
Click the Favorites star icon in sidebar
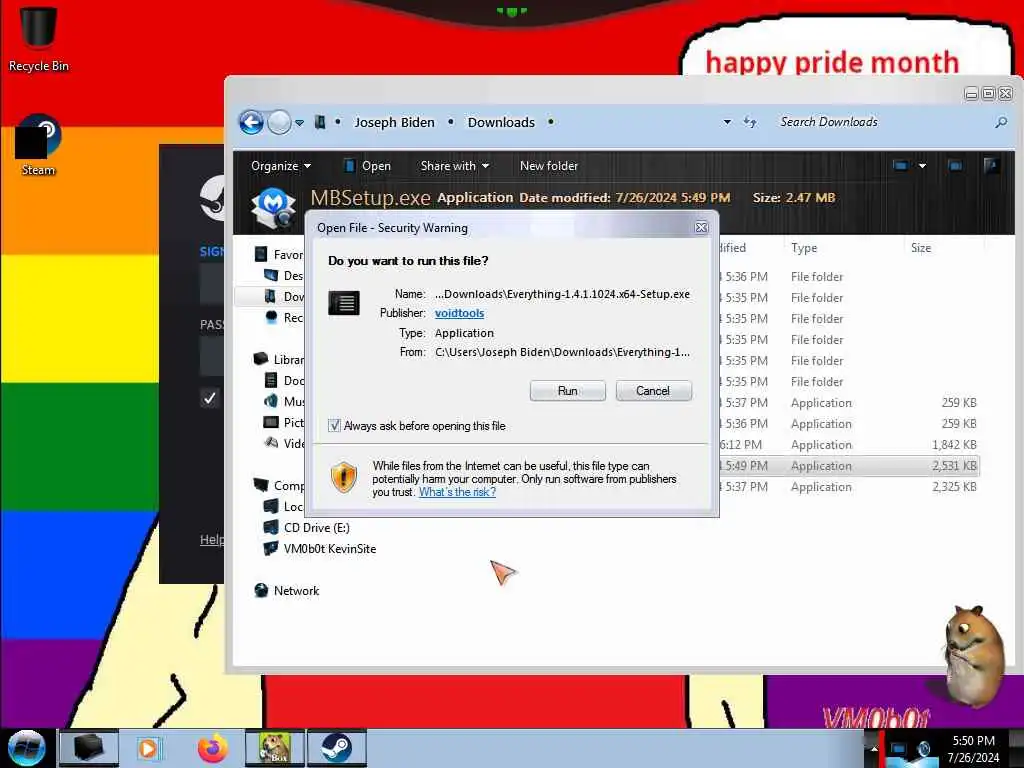[x=261, y=254]
